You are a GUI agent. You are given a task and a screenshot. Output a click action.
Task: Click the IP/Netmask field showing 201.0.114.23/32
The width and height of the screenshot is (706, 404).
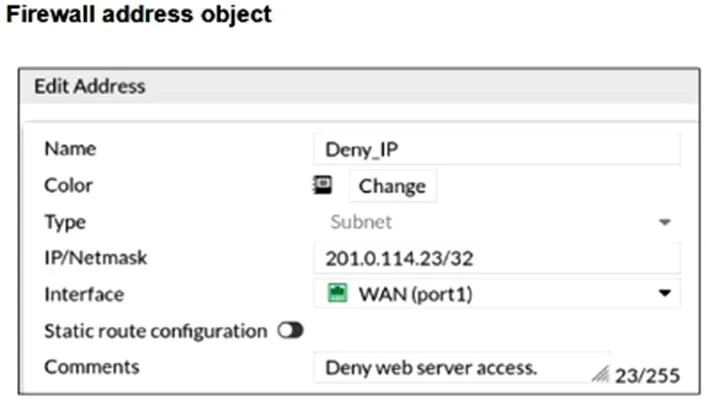click(497, 258)
